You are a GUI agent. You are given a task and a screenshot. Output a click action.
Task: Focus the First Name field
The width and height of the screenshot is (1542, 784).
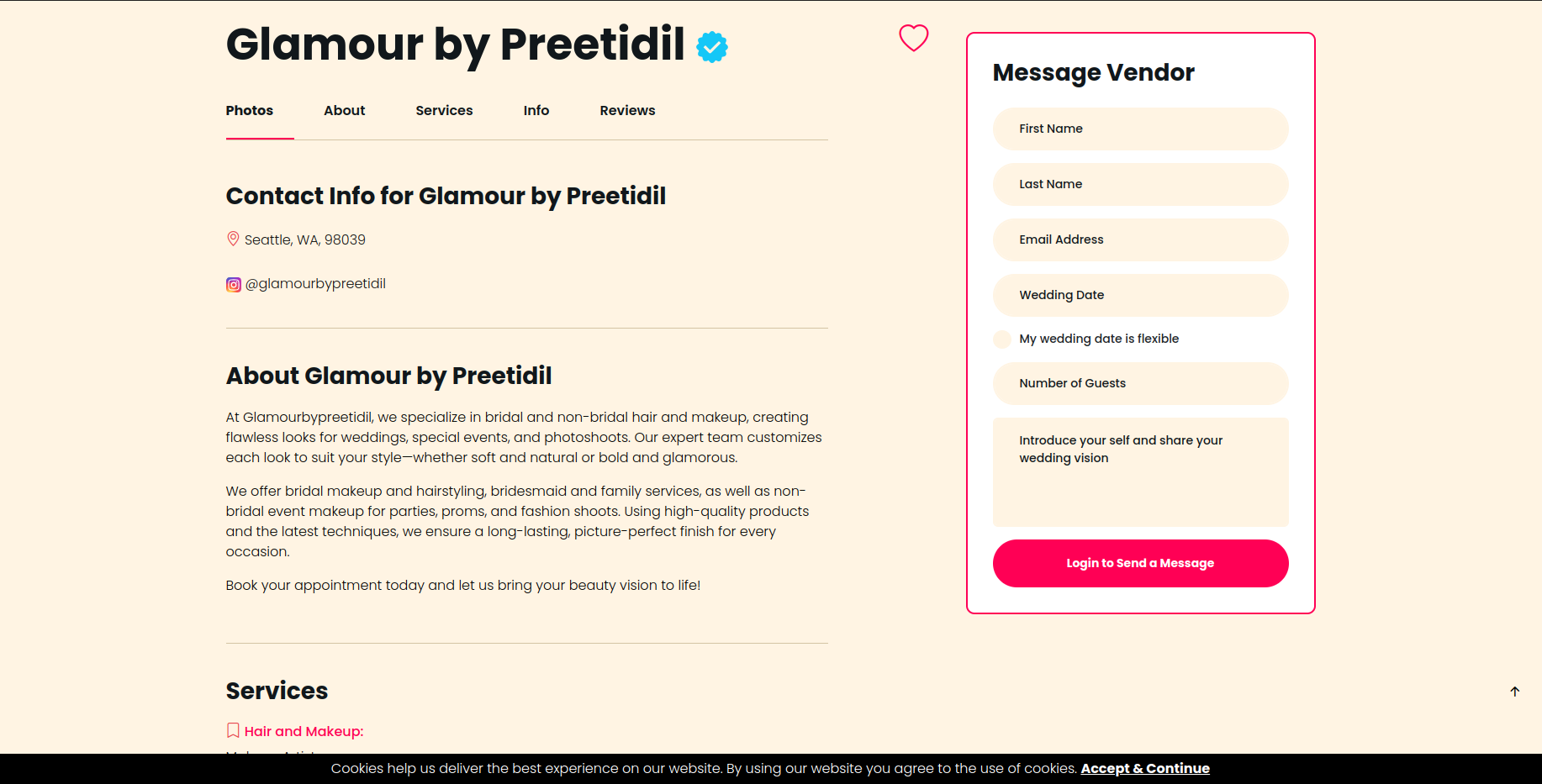tap(1140, 129)
